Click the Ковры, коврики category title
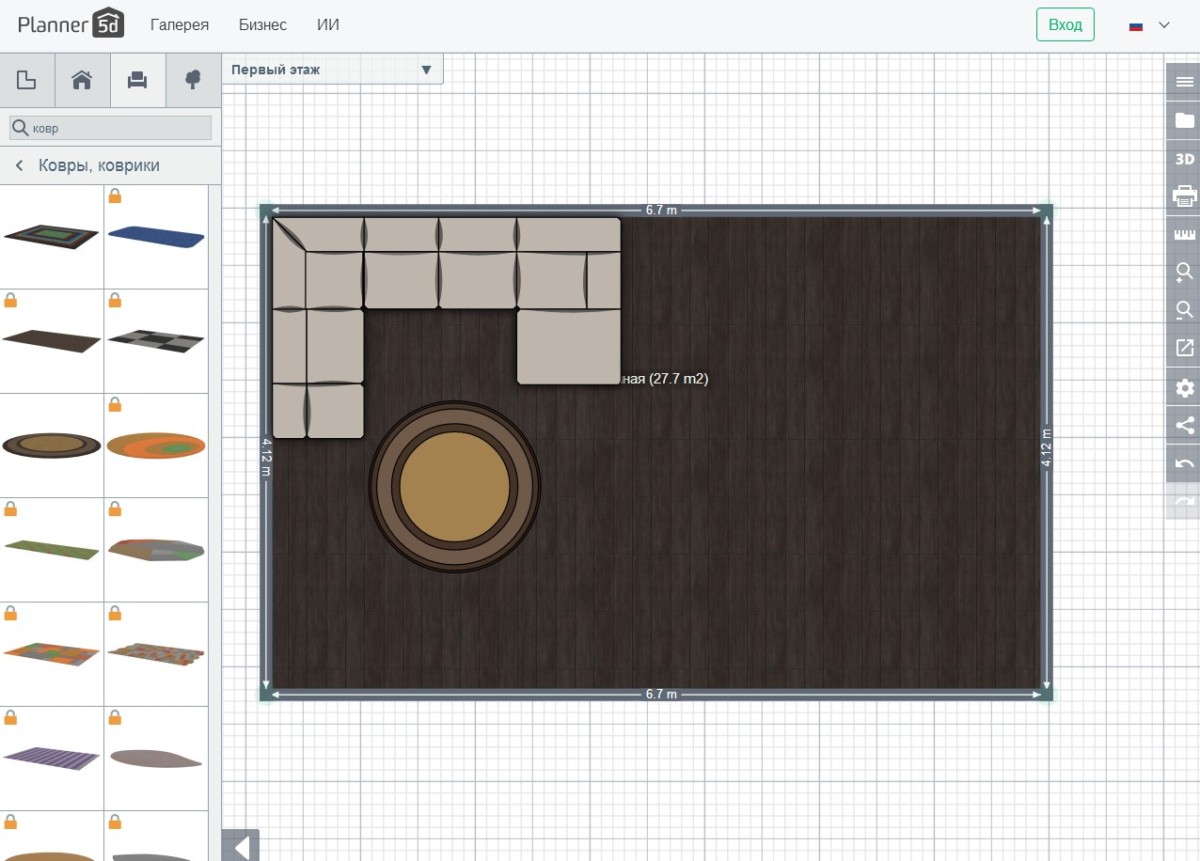 pyautogui.click(x=99, y=166)
